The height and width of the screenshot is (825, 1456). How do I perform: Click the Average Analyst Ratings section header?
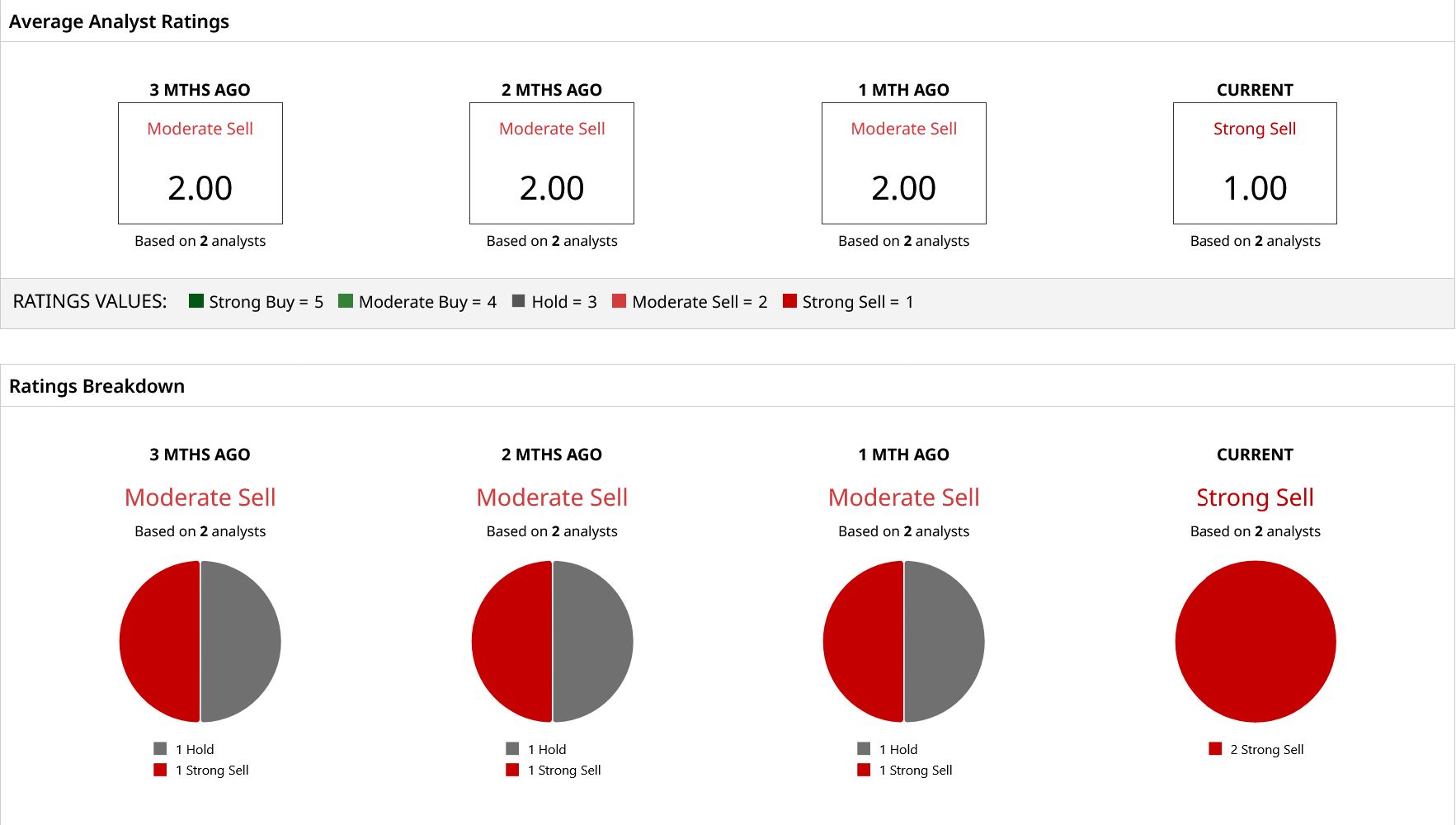119,21
